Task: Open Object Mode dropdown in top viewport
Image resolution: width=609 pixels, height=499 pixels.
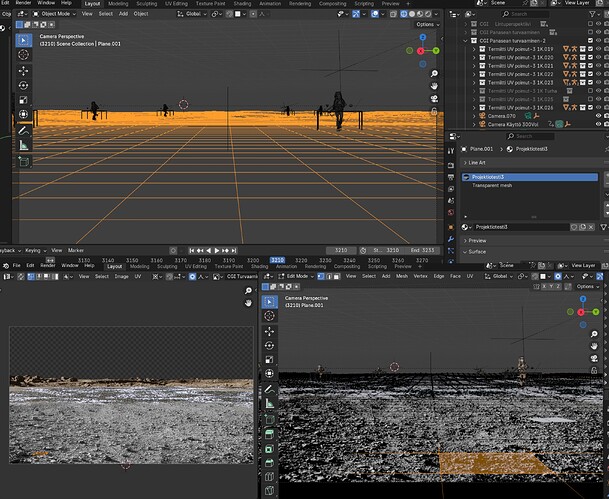Action: pyautogui.click(x=54, y=14)
